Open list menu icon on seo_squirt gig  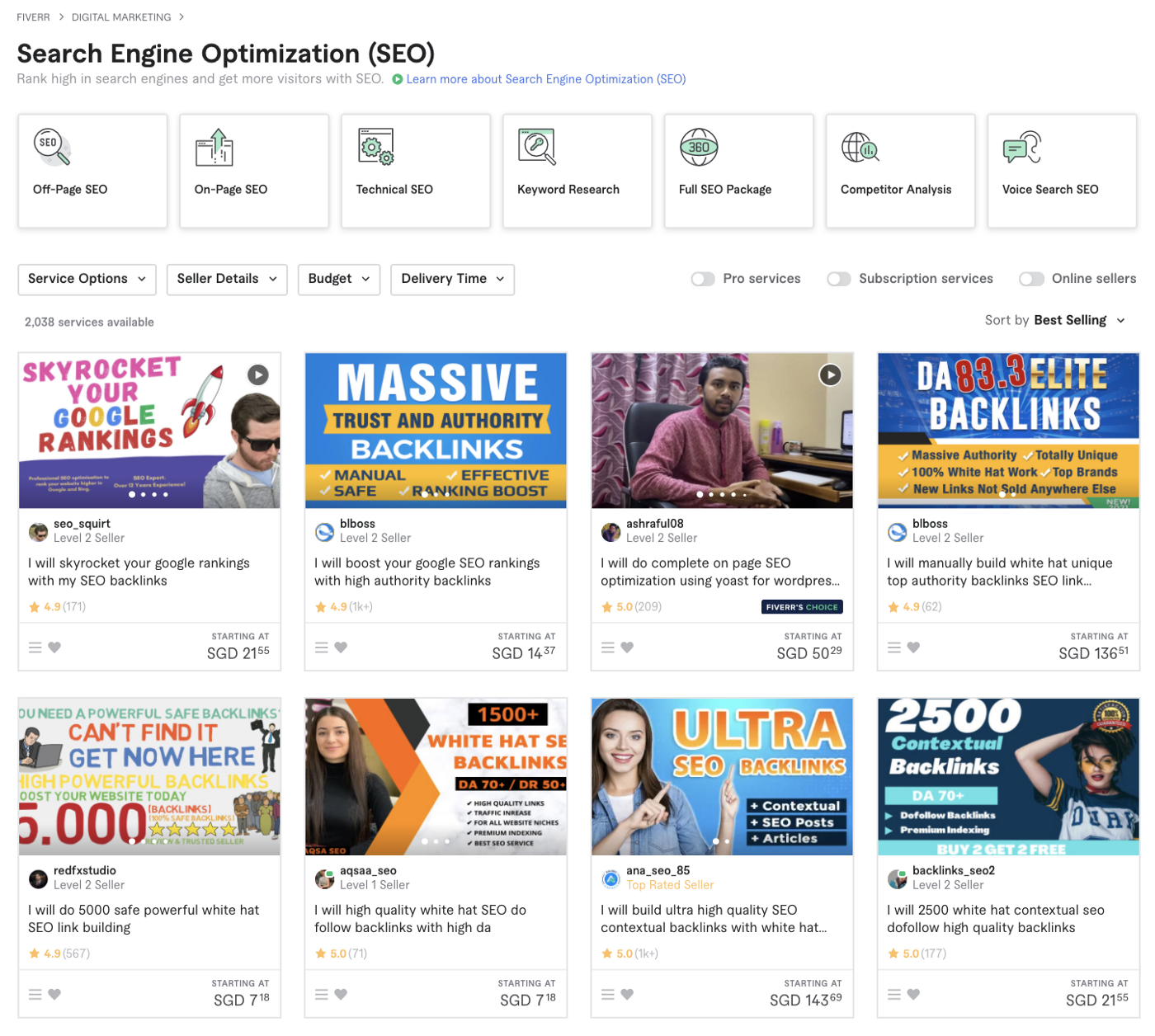click(35, 647)
